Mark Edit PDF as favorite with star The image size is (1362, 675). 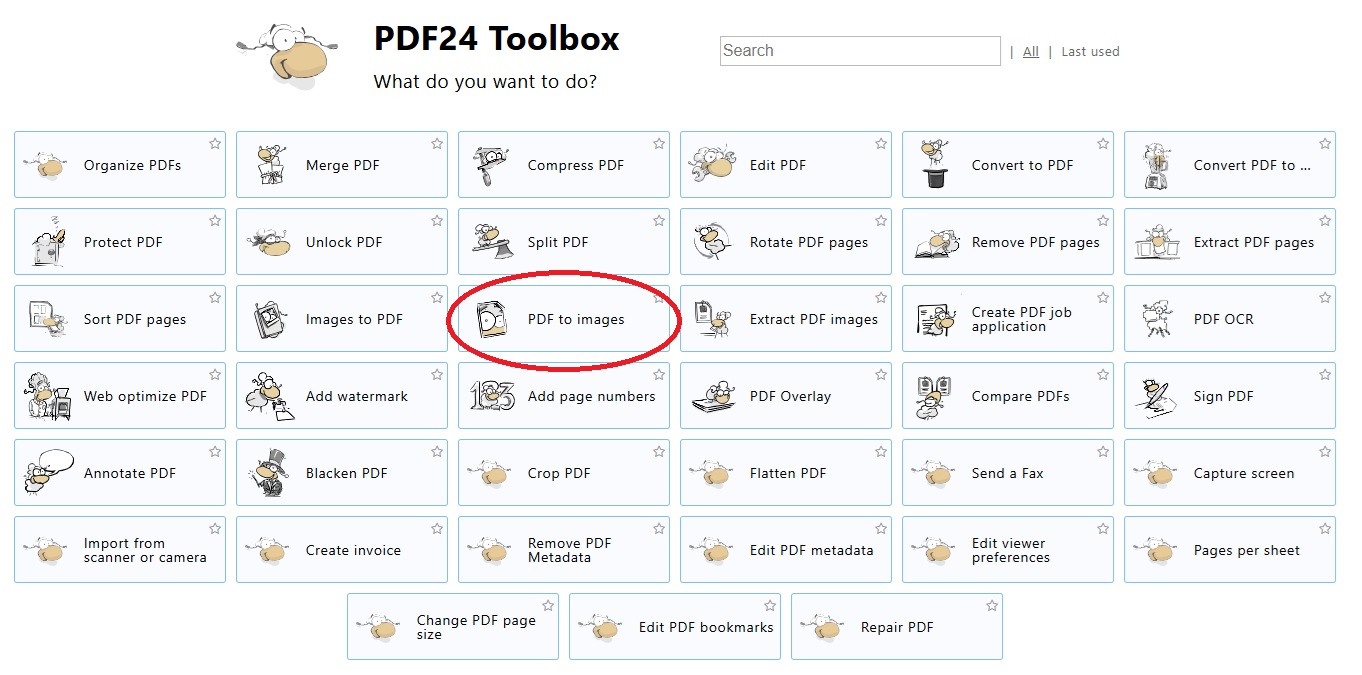pos(881,144)
